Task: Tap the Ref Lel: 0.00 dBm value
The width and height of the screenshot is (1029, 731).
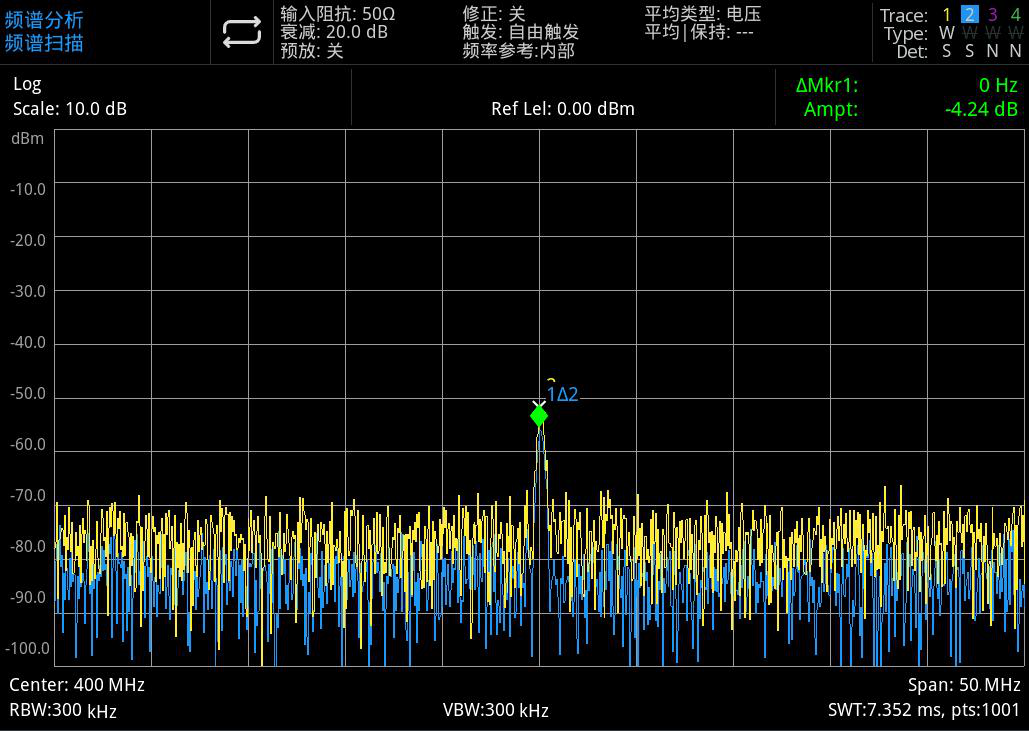Action: point(563,109)
